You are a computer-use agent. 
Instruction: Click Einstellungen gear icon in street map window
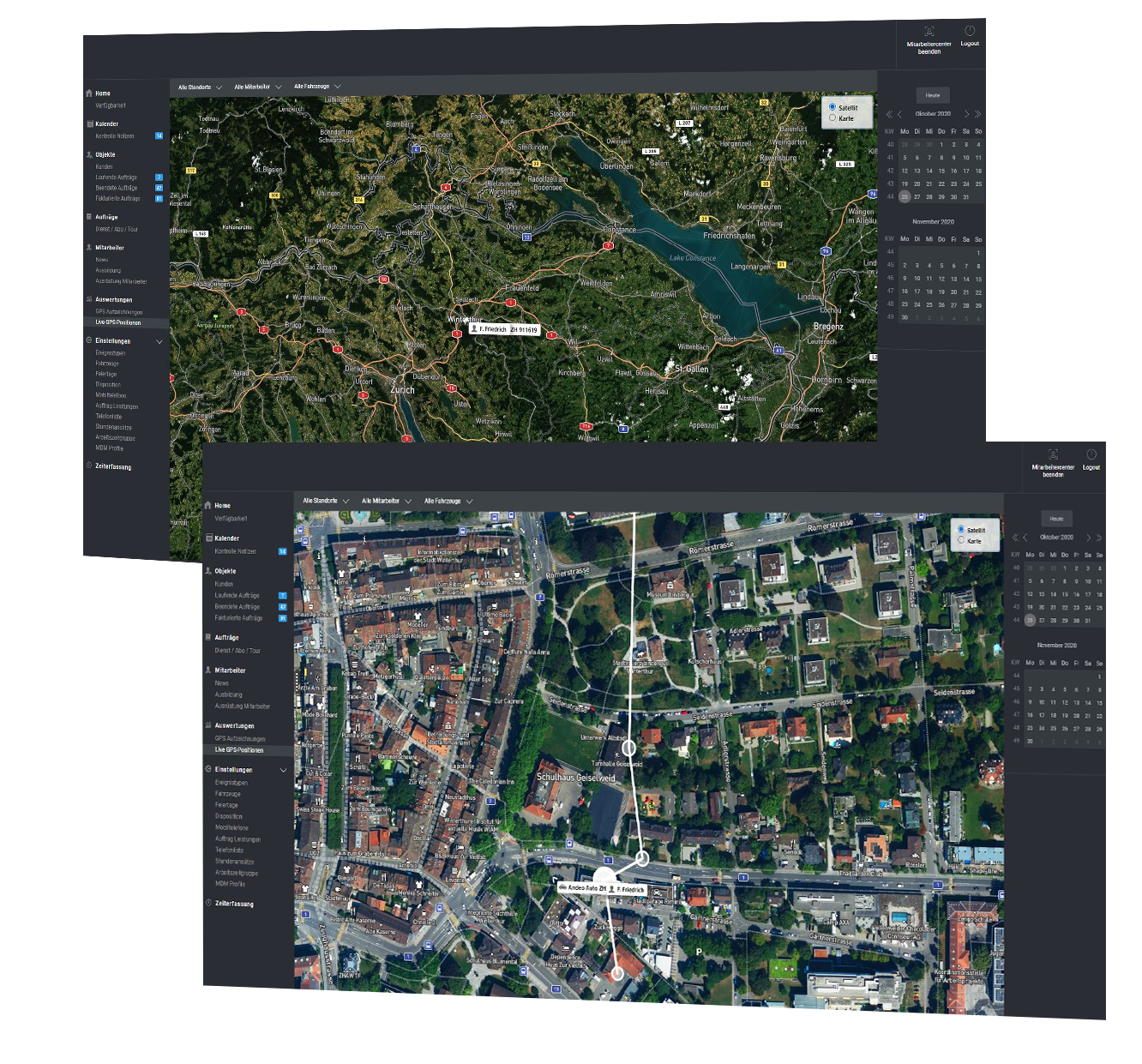(x=207, y=769)
